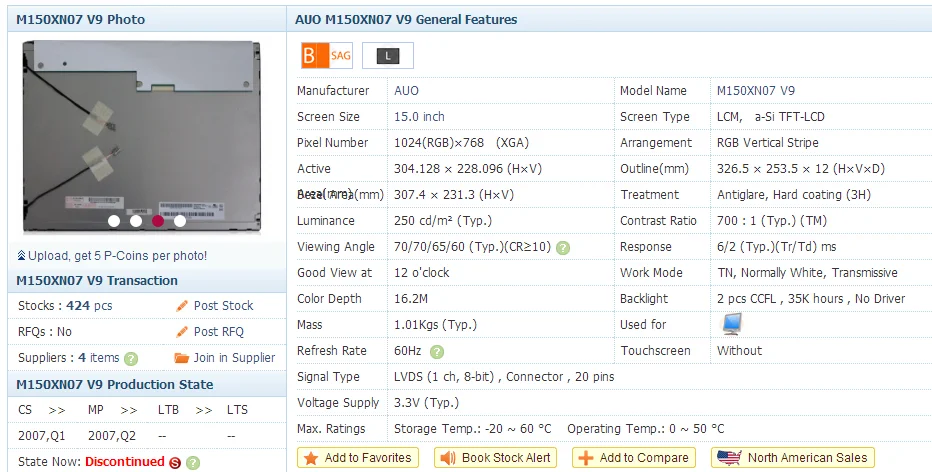Click the 12 o'clock good view value

coord(421,273)
